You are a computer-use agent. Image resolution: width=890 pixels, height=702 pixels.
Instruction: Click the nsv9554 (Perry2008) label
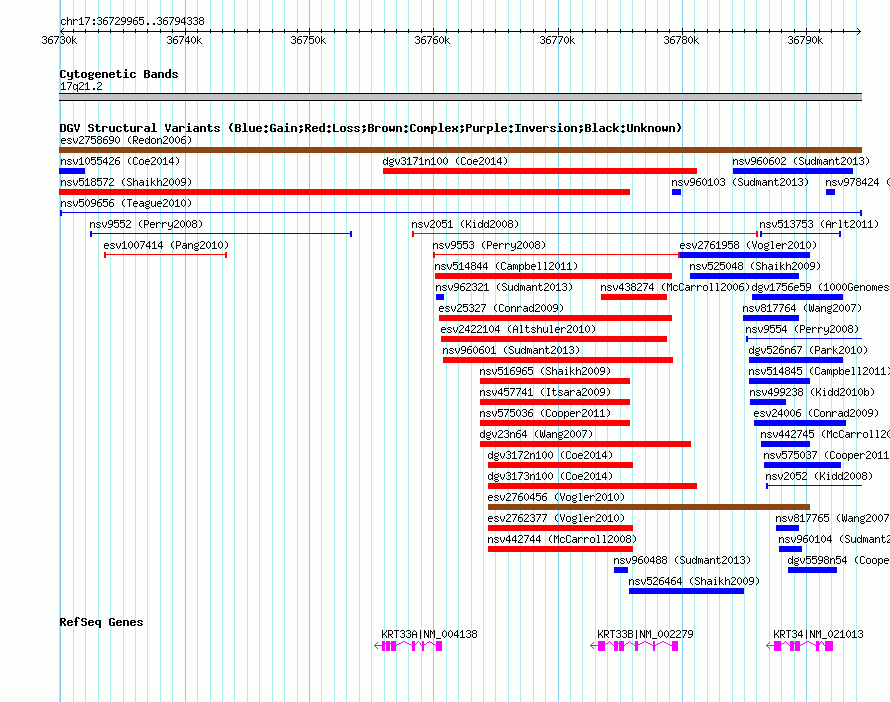click(x=802, y=329)
